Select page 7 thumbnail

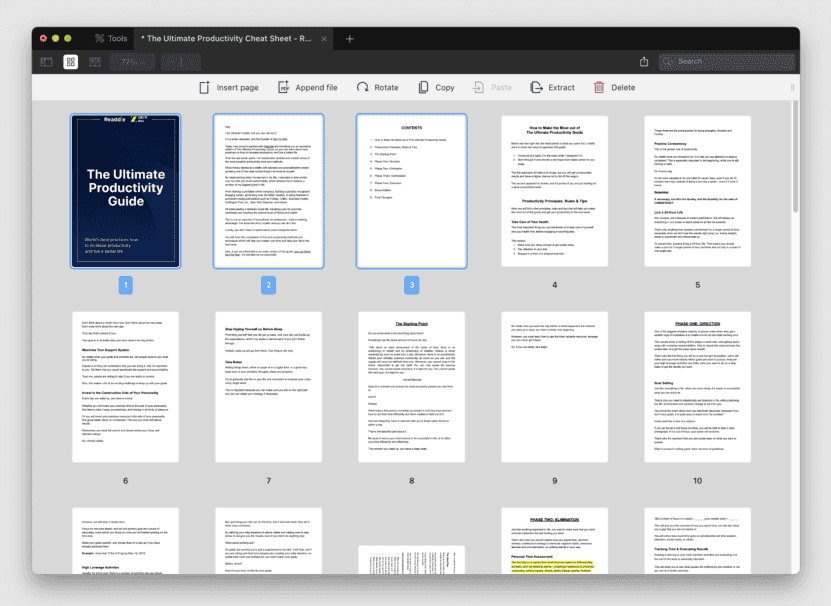point(269,387)
